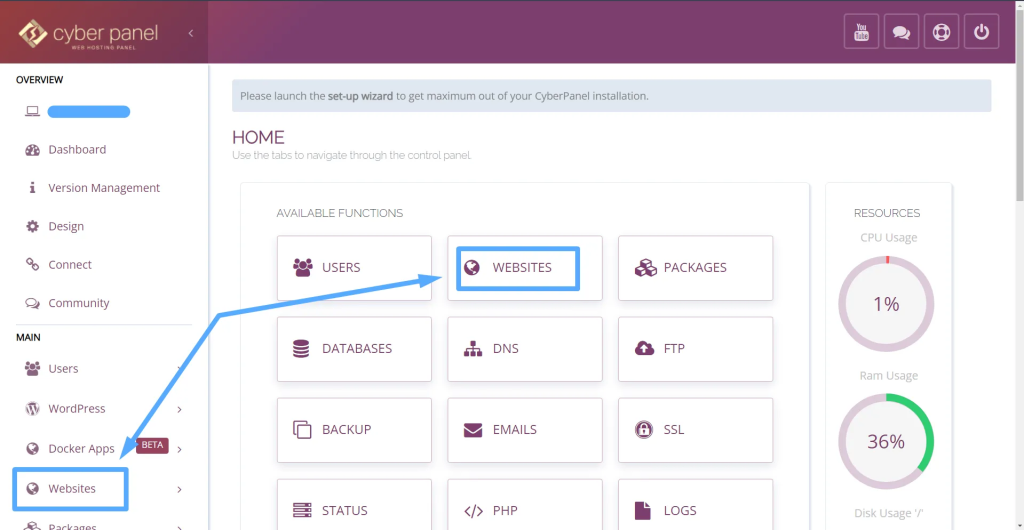Open the YouTube icon in header

(x=861, y=32)
